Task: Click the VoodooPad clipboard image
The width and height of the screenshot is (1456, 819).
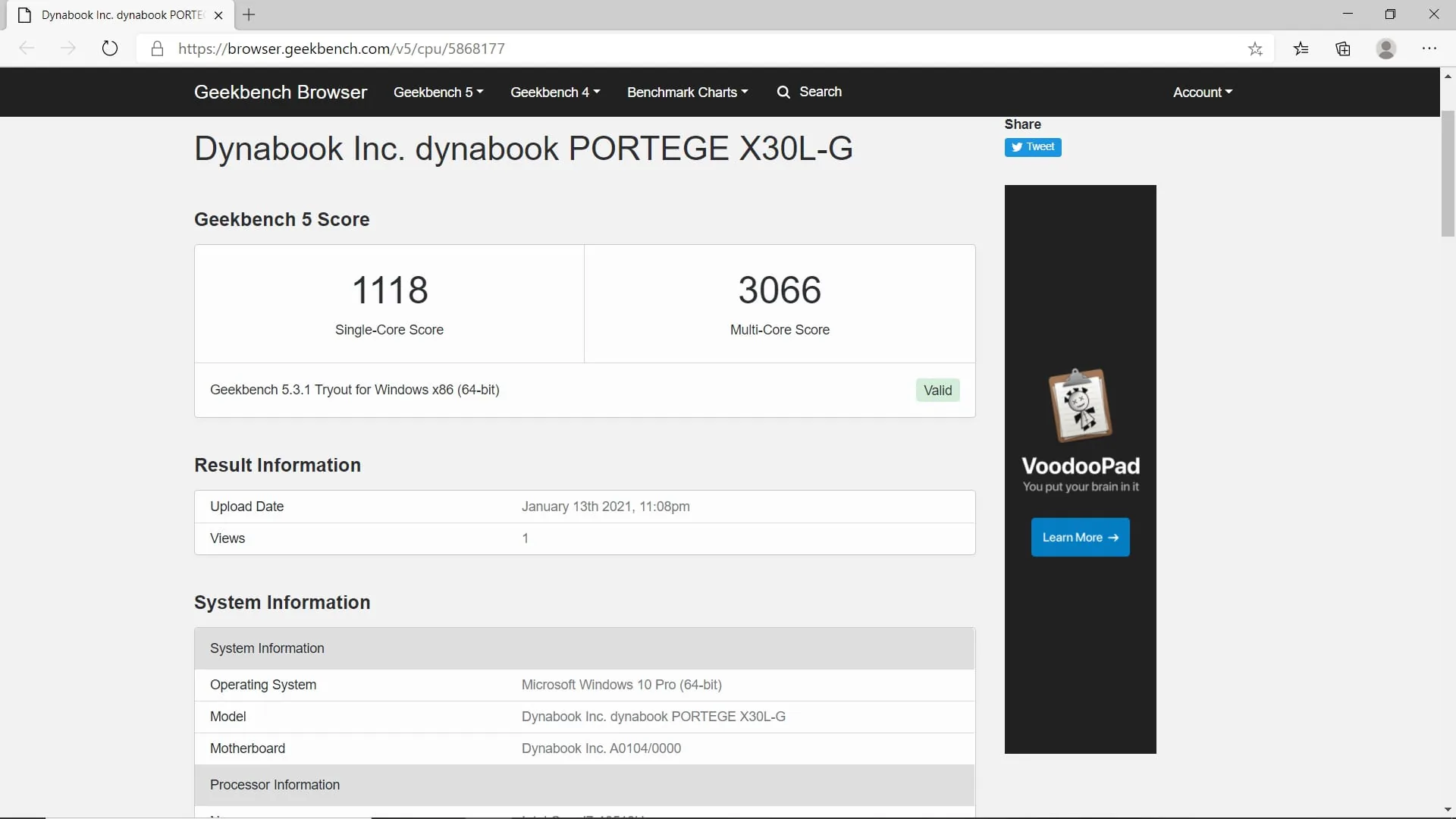Action: click(1080, 404)
